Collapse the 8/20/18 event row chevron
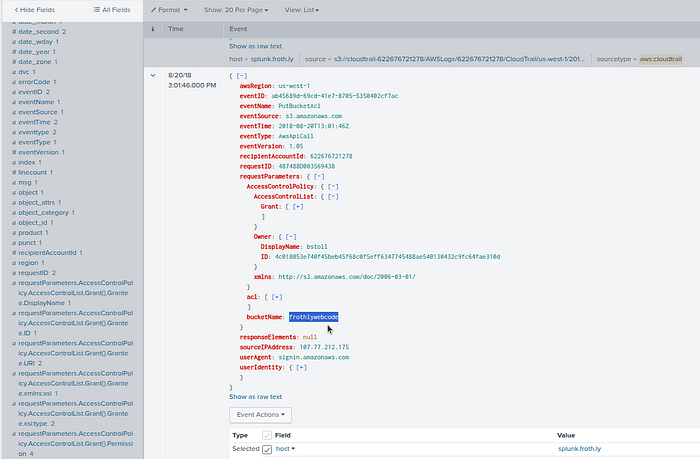Image resolution: width=700 pixels, height=459 pixels. (x=153, y=75)
